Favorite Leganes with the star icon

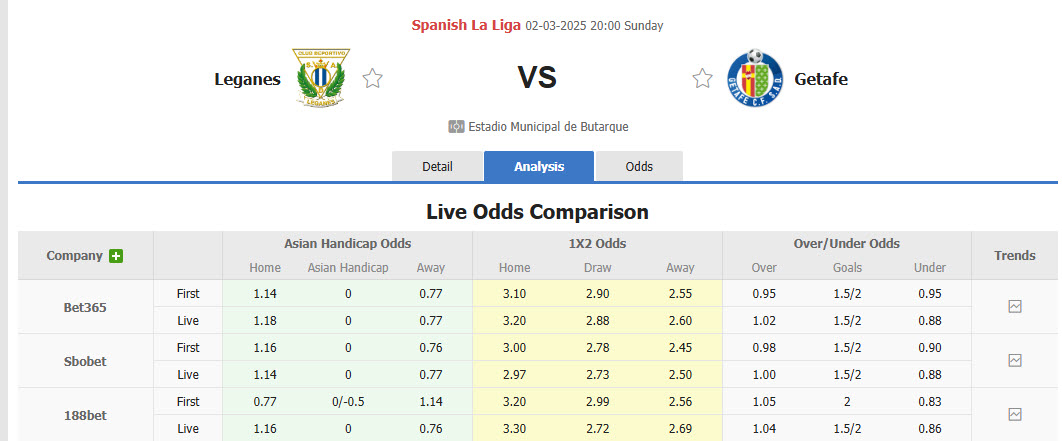coord(373,78)
